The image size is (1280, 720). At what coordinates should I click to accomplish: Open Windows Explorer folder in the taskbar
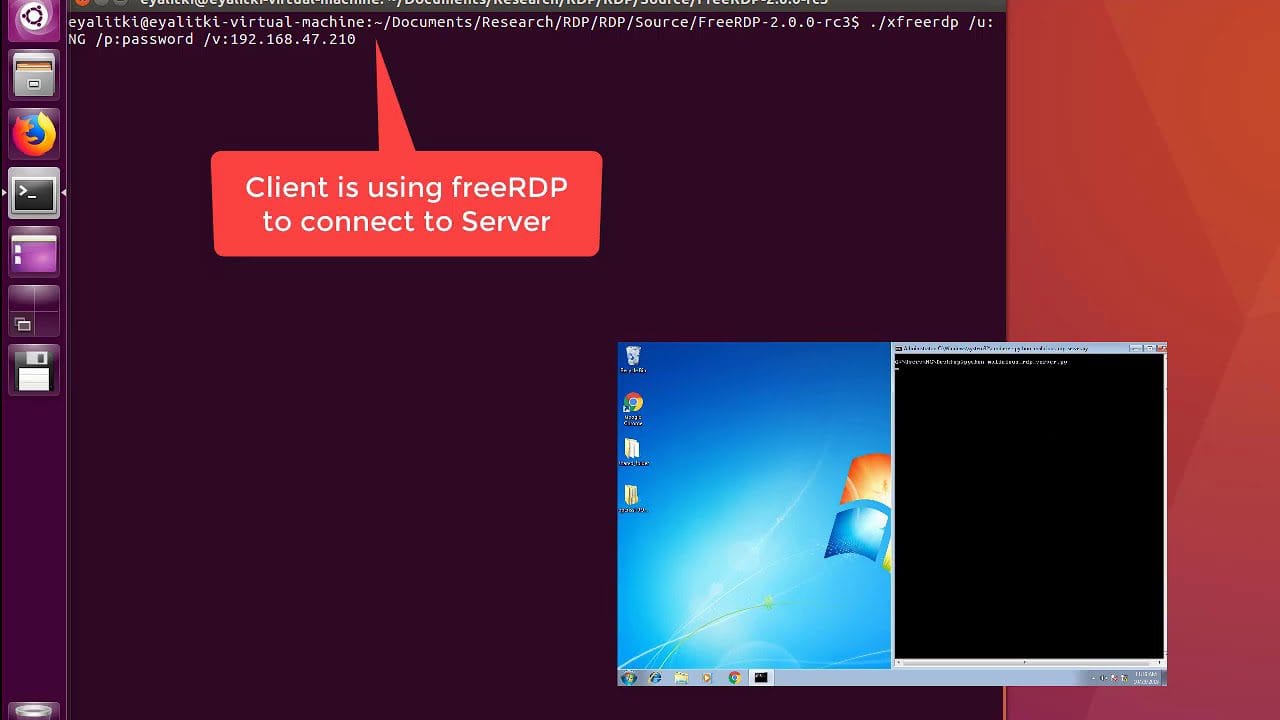(x=681, y=677)
